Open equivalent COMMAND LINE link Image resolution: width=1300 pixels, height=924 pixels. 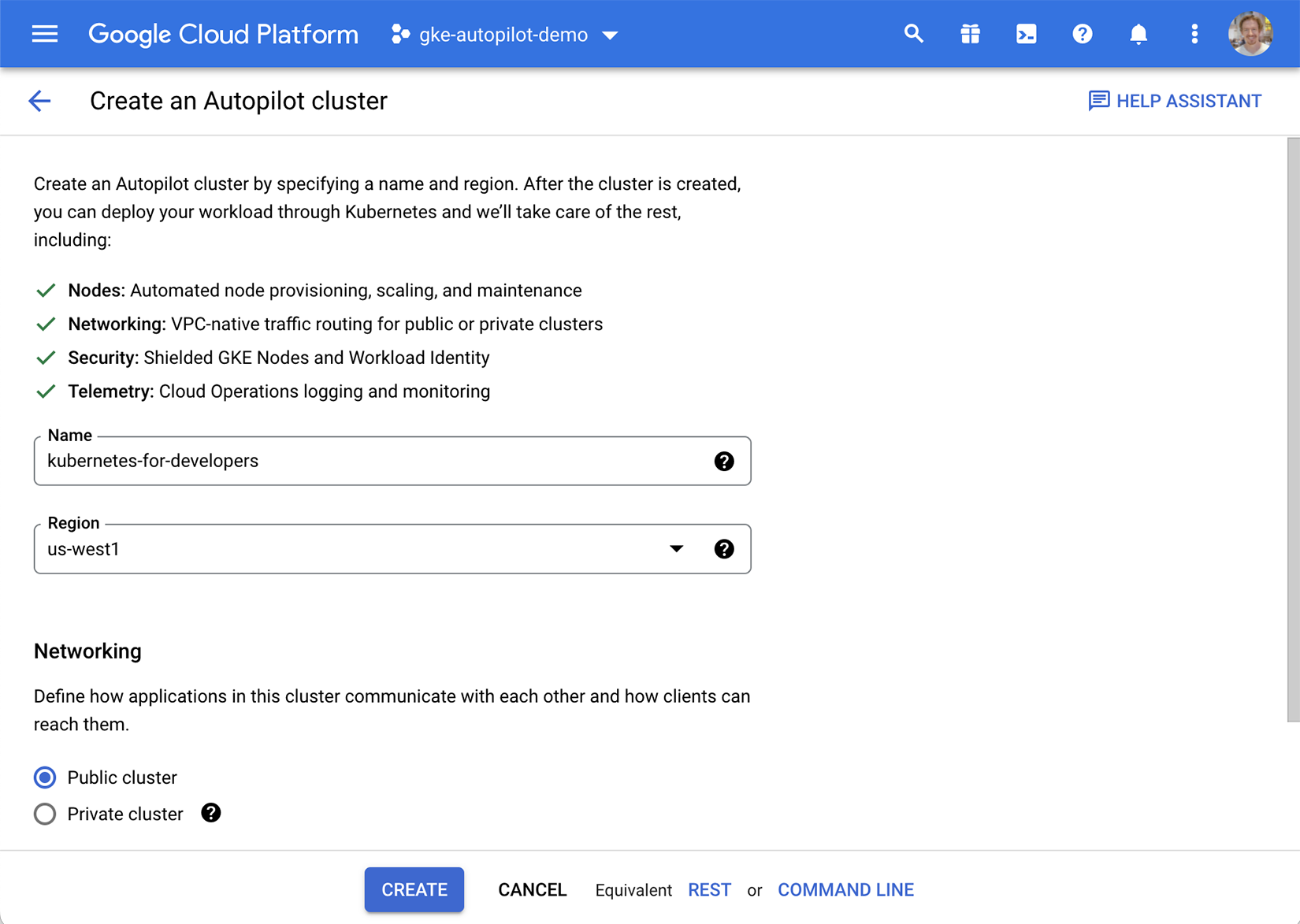click(x=845, y=889)
